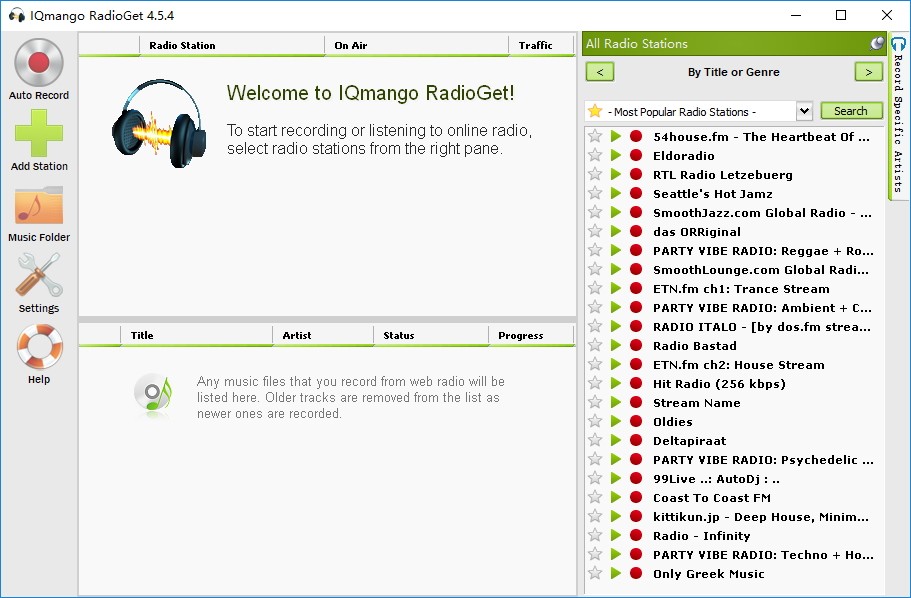911x598 pixels.
Task: Sort by Radio Station column header
Action: (x=232, y=45)
